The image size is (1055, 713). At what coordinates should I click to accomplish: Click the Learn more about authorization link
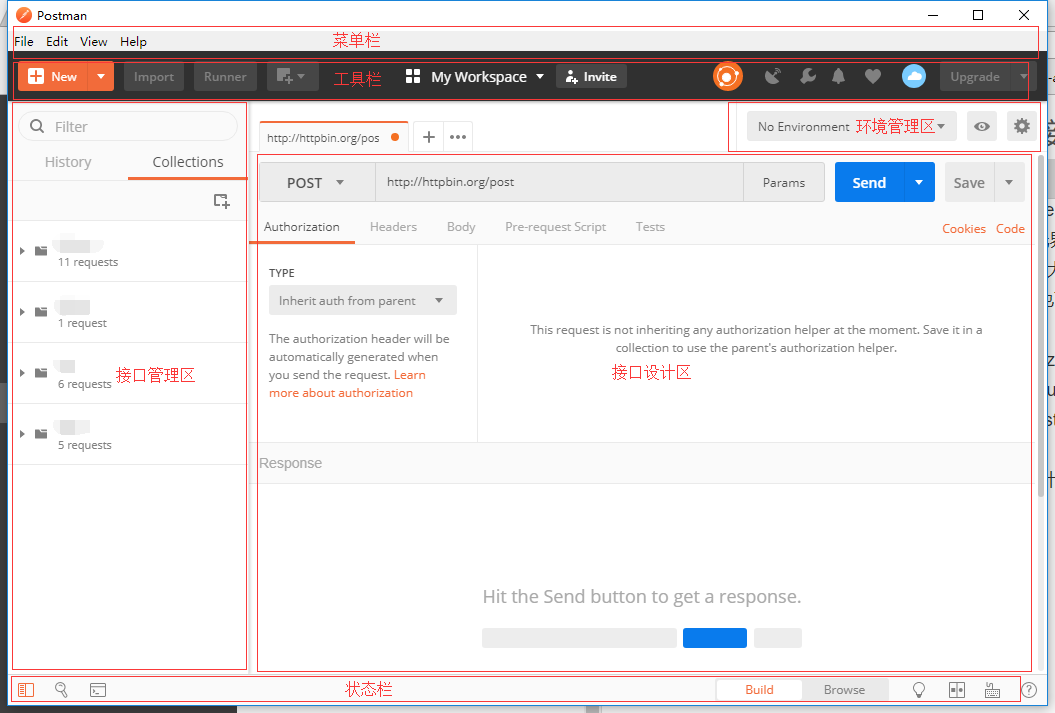coord(347,384)
